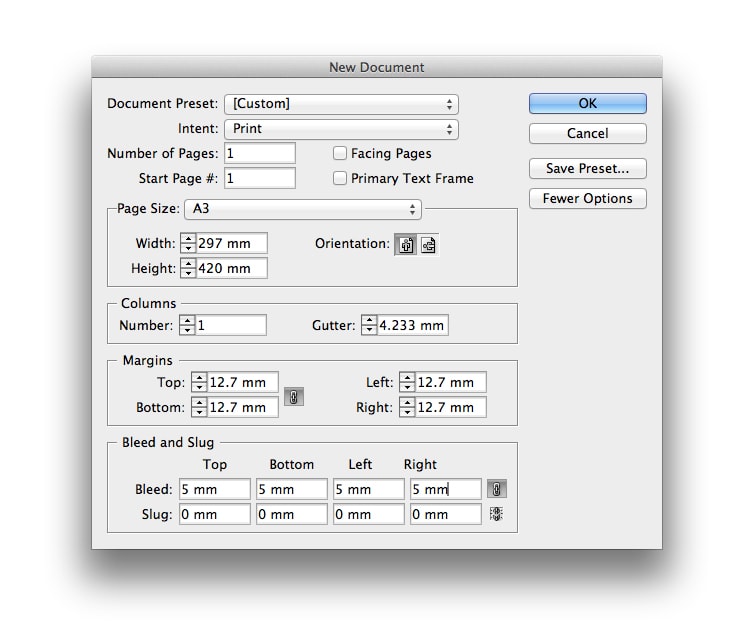Click the Right margin field

451,407
